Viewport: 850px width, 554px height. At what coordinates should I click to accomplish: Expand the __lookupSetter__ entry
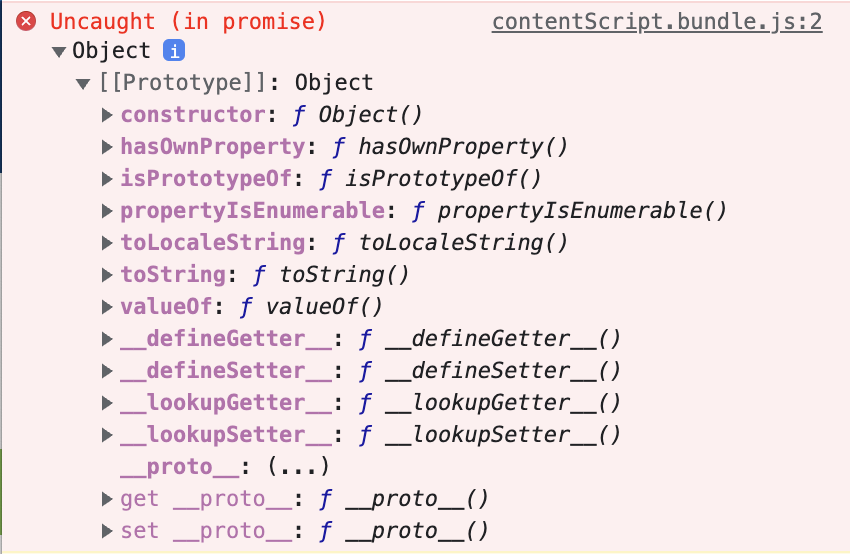(x=107, y=435)
